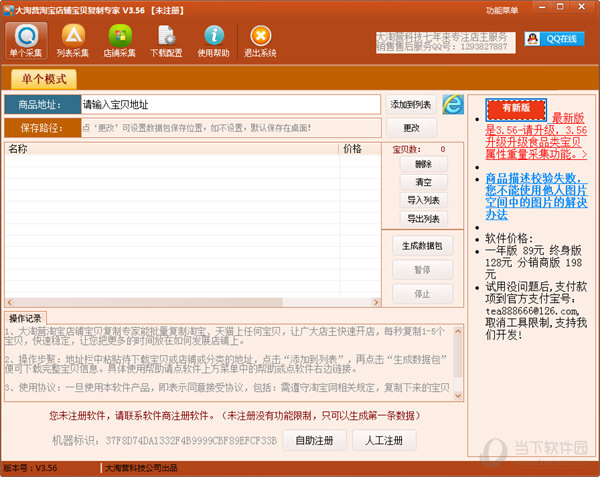Click the machine ID text 37F8D74DA1332F4B9999CBF89EFCF33B
The width and height of the screenshot is (600, 477).
tap(191, 441)
